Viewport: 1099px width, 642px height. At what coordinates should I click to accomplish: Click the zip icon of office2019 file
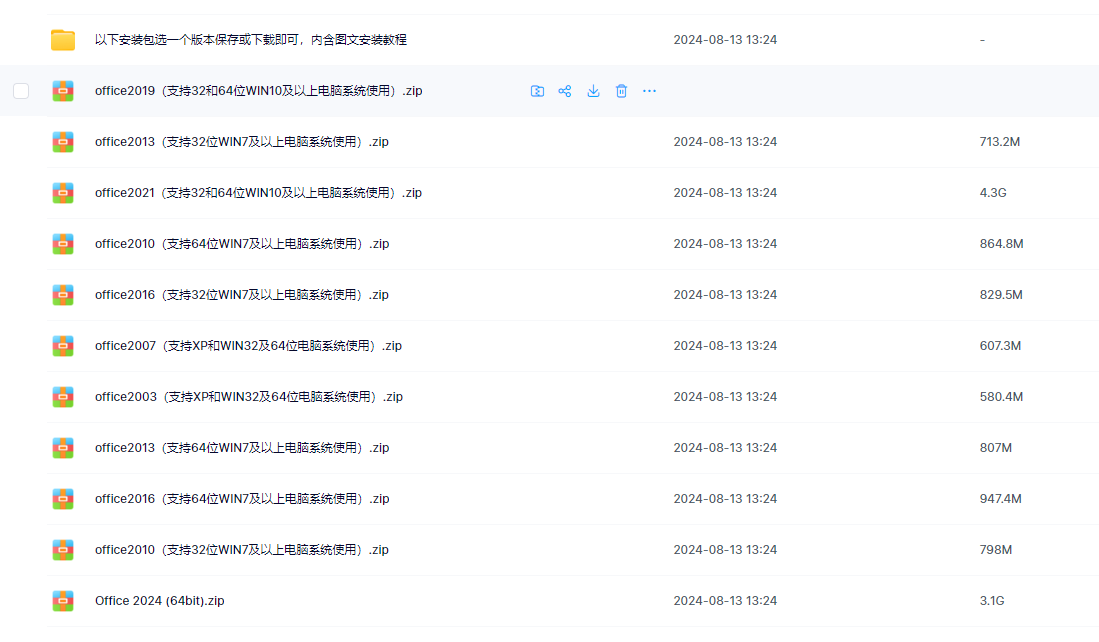click(x=63, y=91)
